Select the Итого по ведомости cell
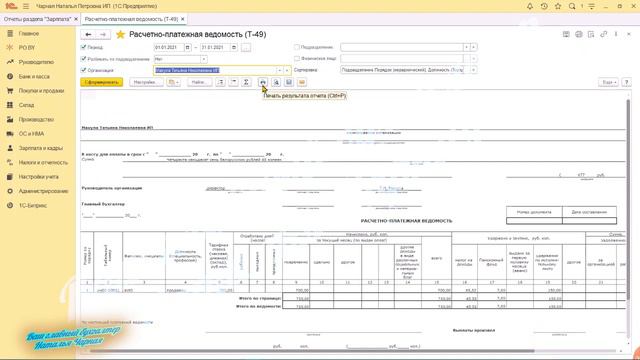640x360 pixels. coord(258,306)
